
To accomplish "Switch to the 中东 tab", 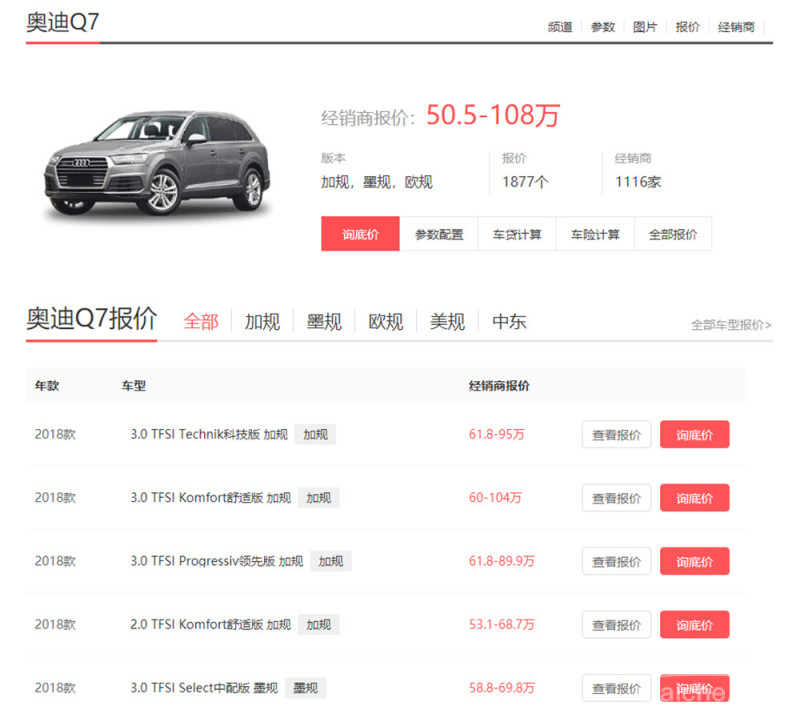I will click(509, 321).
